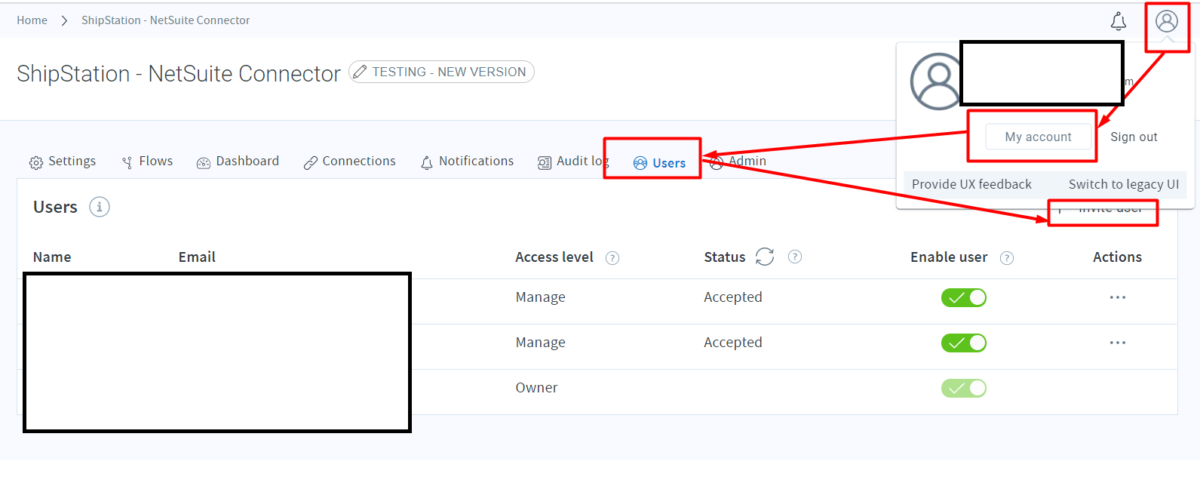Click Provide UX feedback link

972,184
